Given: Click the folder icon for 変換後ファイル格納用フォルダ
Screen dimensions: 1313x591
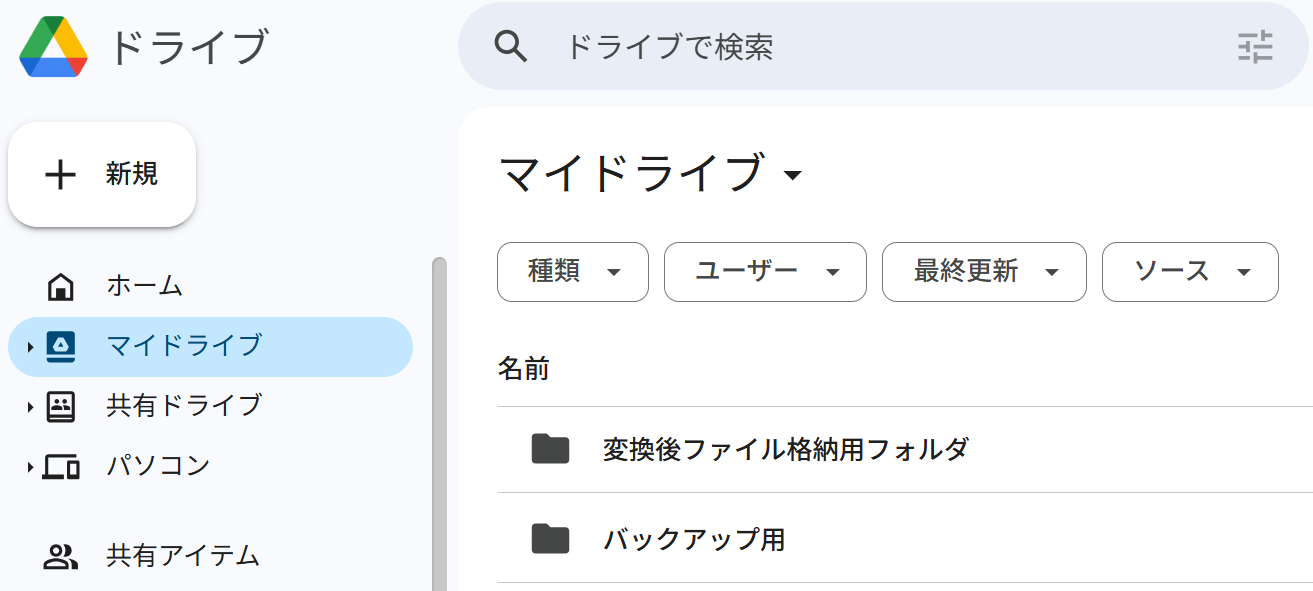Looking at the screenshot, I should (550, 449).
